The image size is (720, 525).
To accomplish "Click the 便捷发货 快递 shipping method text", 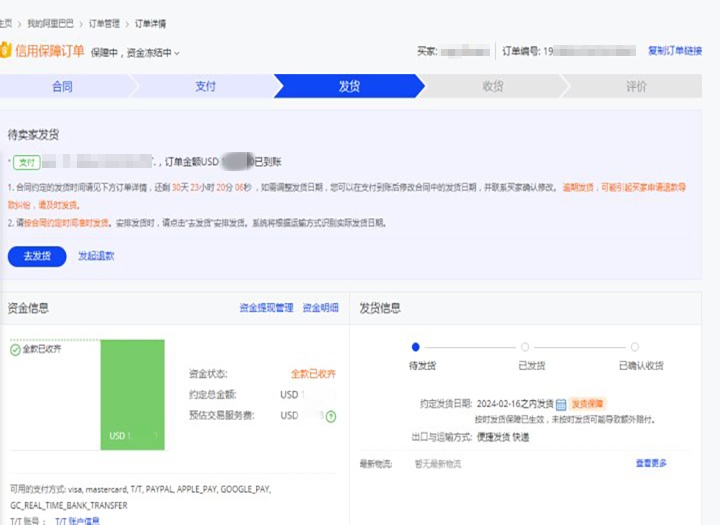I will coord(503,437).
